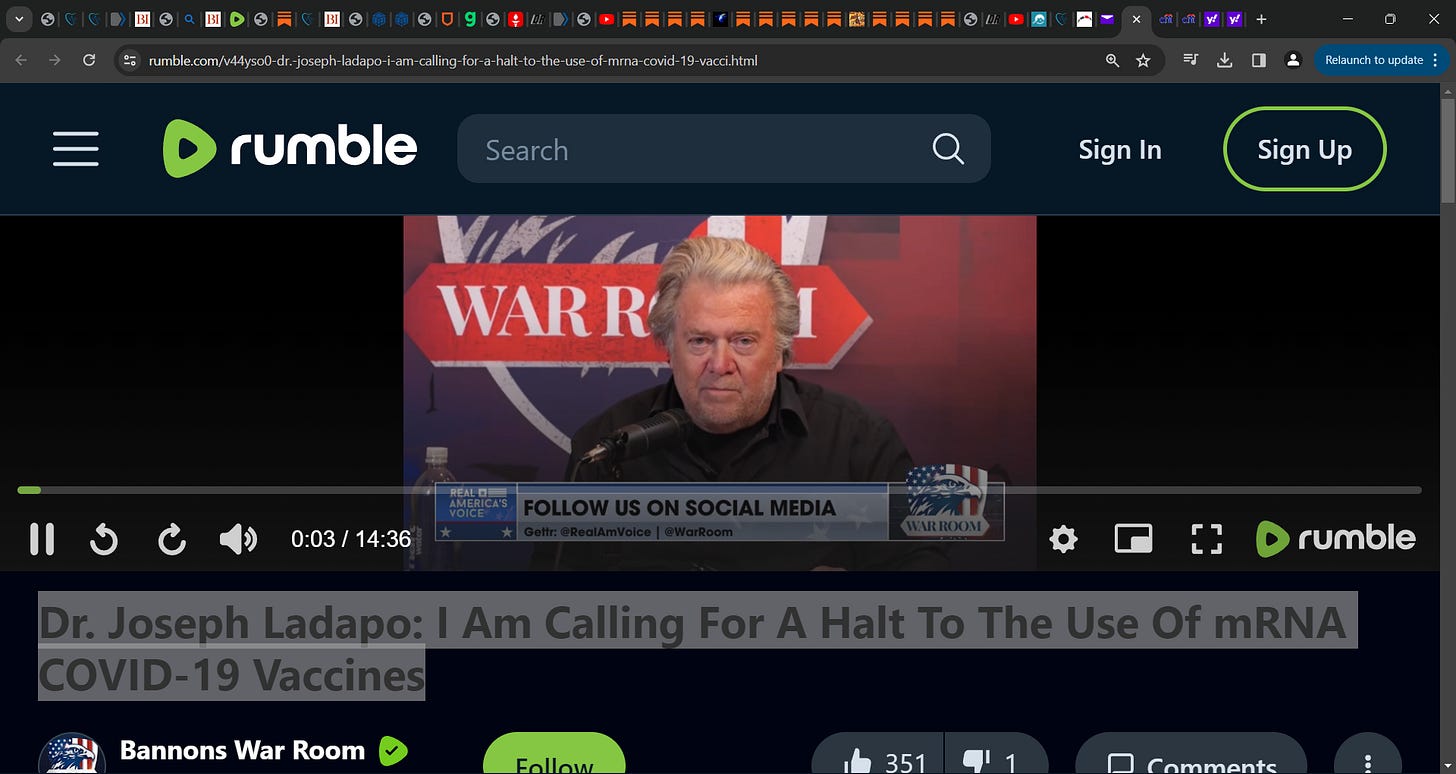This screenshot has height=774, width=1456.
Task: Click Relaunch to update button
Action: [x=1374, y=60]
